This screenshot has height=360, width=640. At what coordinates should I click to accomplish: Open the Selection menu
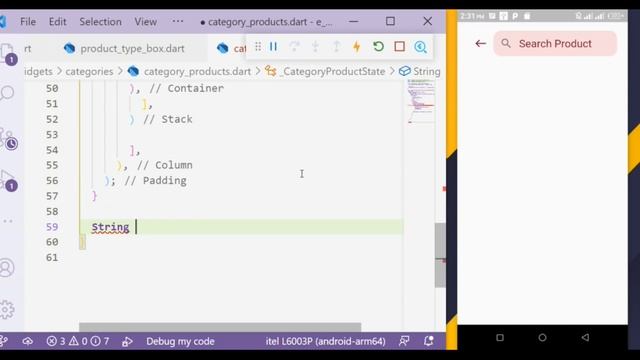click(x=100, y=22)
